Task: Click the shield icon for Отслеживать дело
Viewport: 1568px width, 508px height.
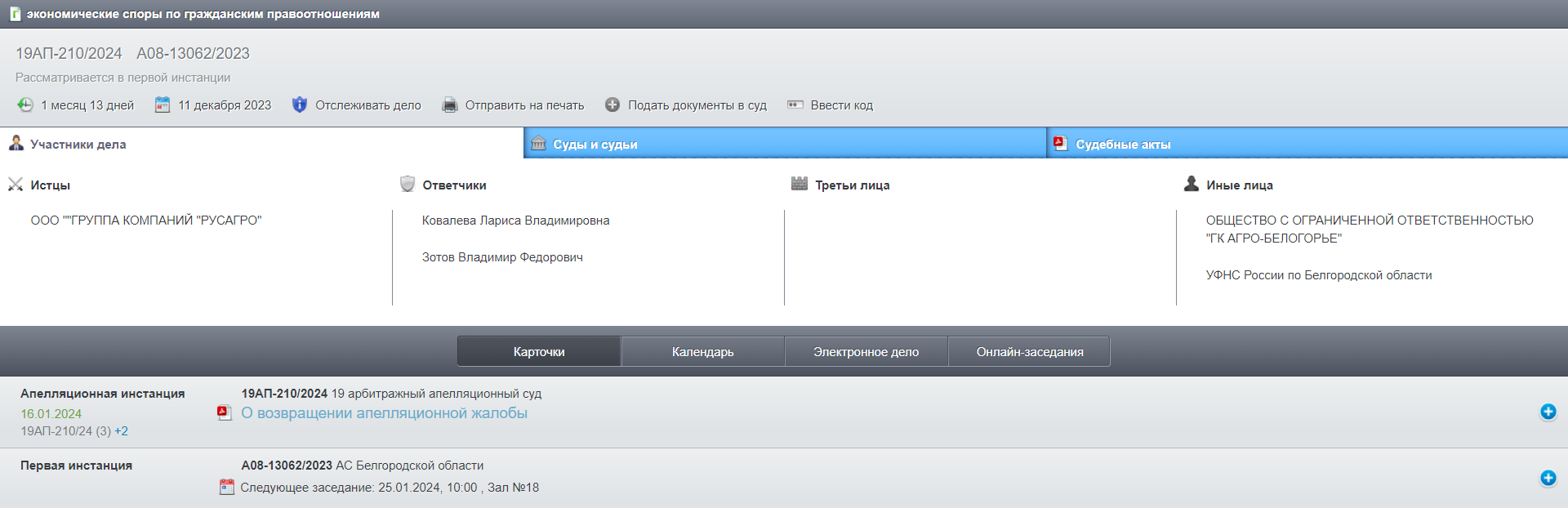Action: pyautogui.click(x=300, y=105)
